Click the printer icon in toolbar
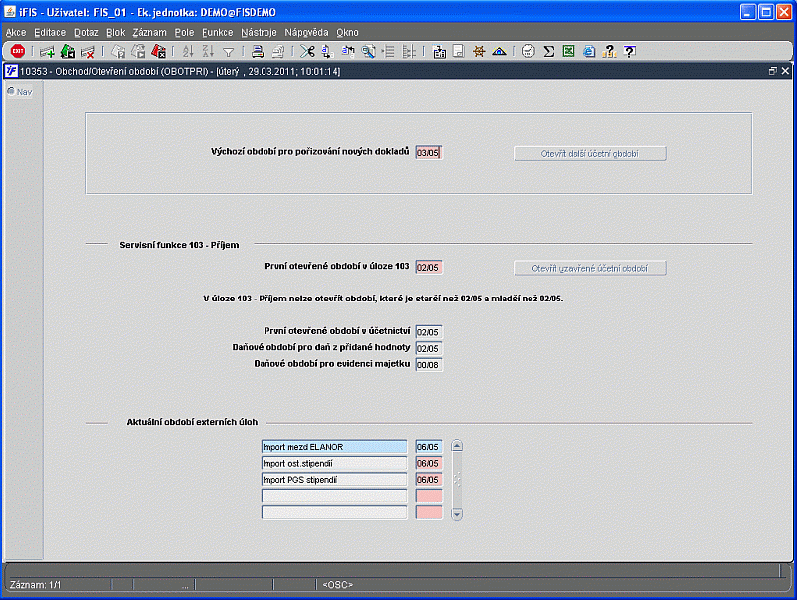This screenshot has width=797, height=600. point(258,51)
